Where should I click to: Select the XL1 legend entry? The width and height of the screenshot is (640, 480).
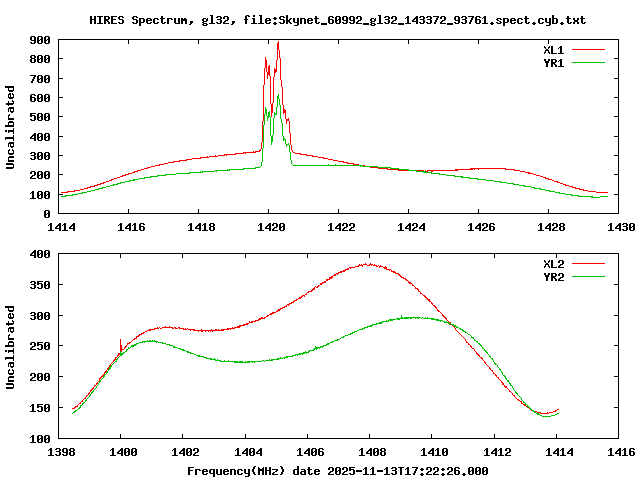click(x=553, y=50)
